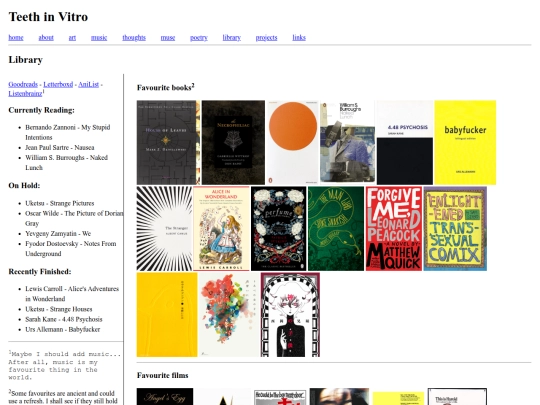Click the yellow babyfucker book cover
540x405 pixels.
(465, 142)
